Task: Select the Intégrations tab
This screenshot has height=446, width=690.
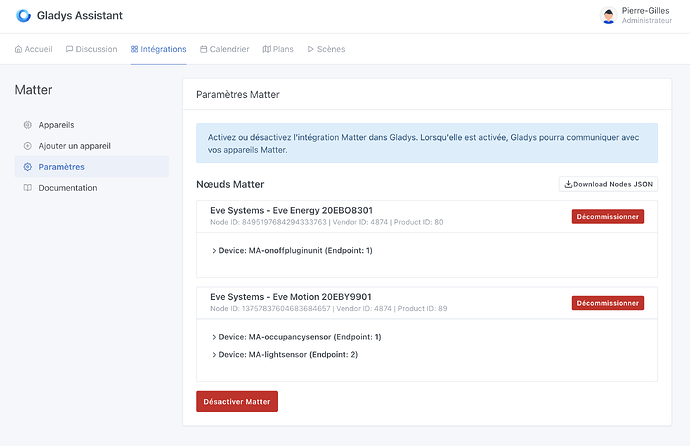Action: pos(158,49)
